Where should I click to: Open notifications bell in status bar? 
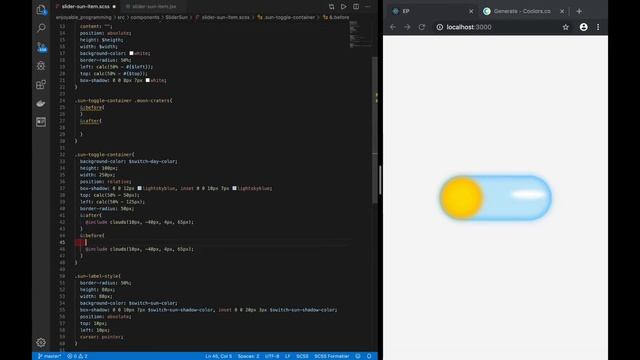[x=369, y=356]
